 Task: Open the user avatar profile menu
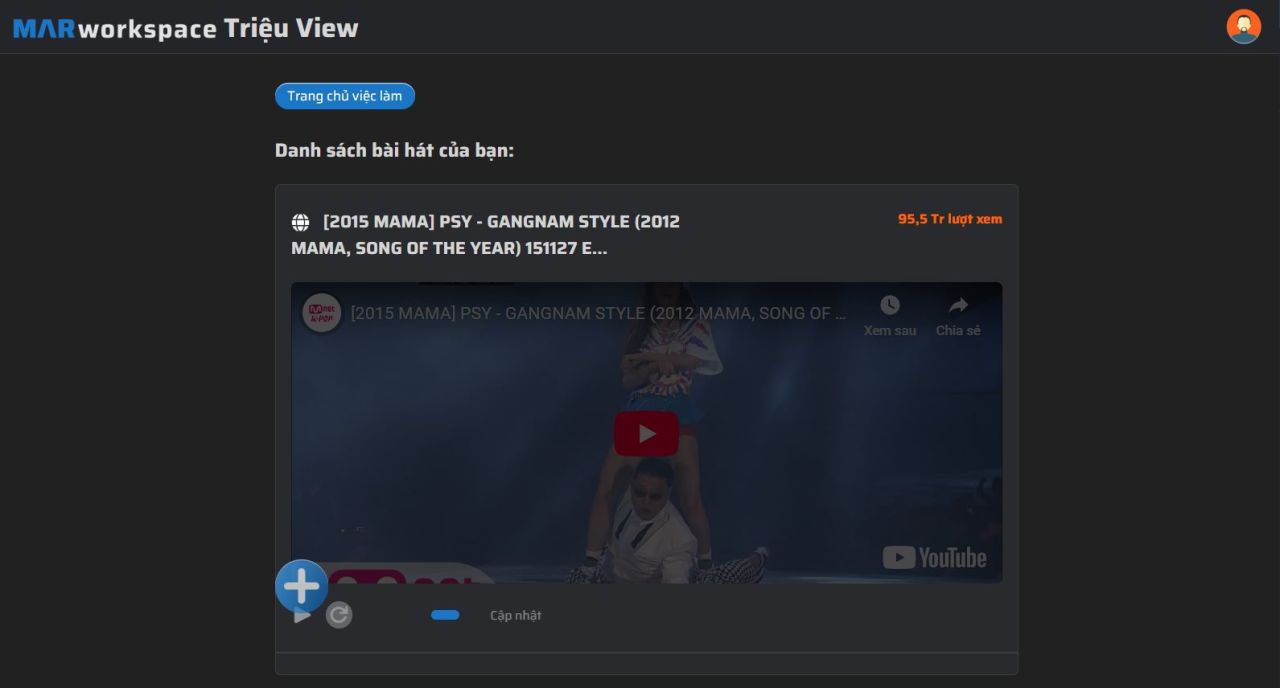[1244, 27]
